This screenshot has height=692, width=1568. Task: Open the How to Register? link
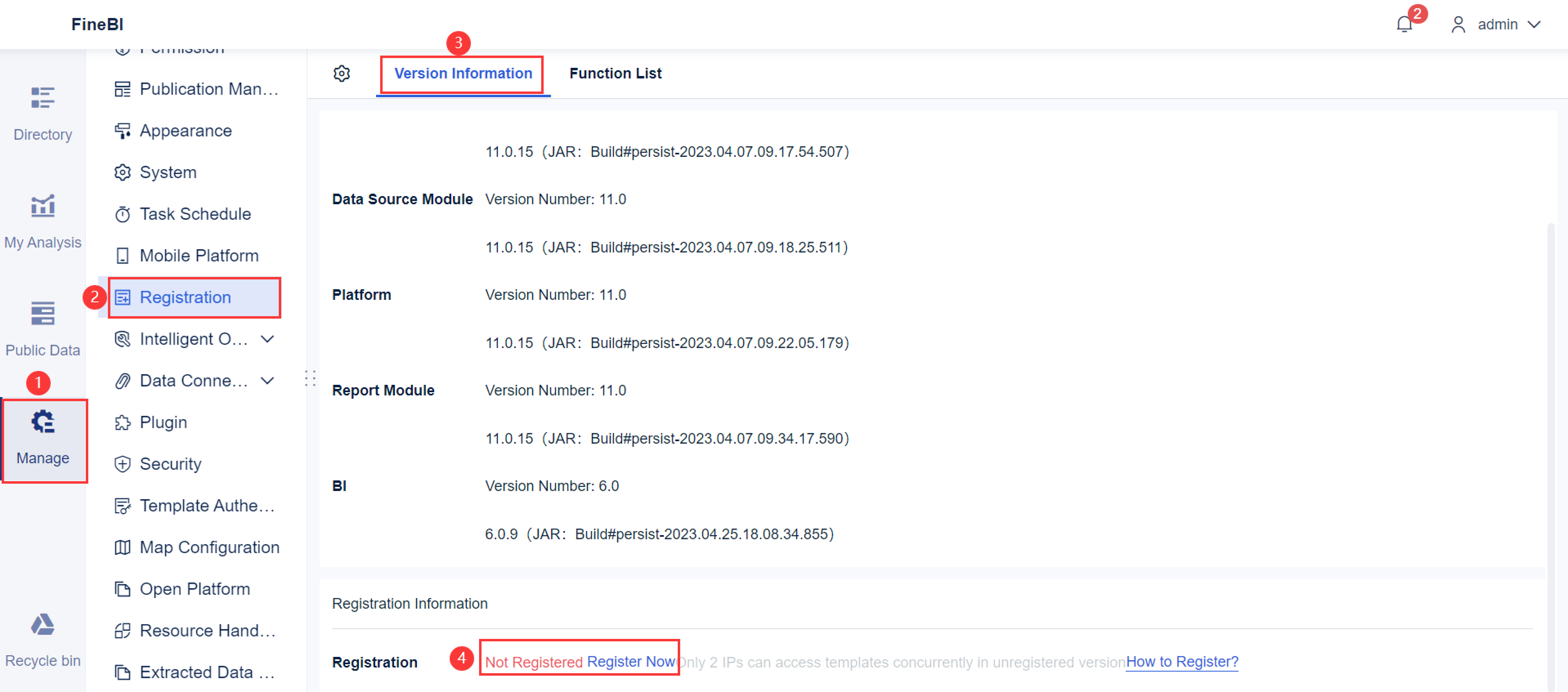tap(1181, 662)
